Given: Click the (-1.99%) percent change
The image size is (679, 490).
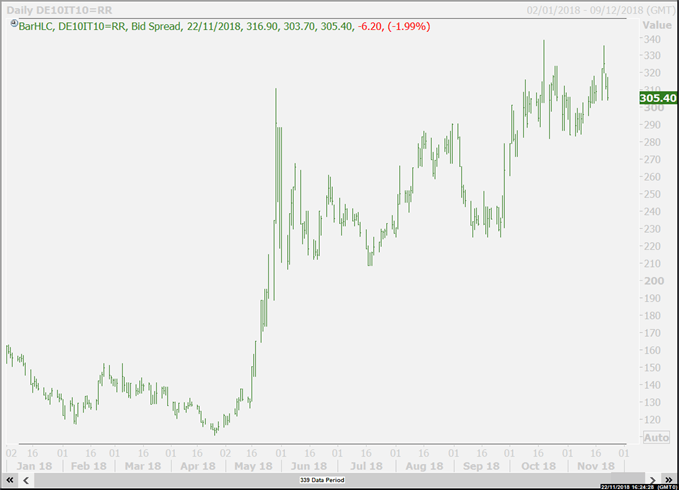Looking at the screenshot, I should pyautogui.click(x=408, y=26).
